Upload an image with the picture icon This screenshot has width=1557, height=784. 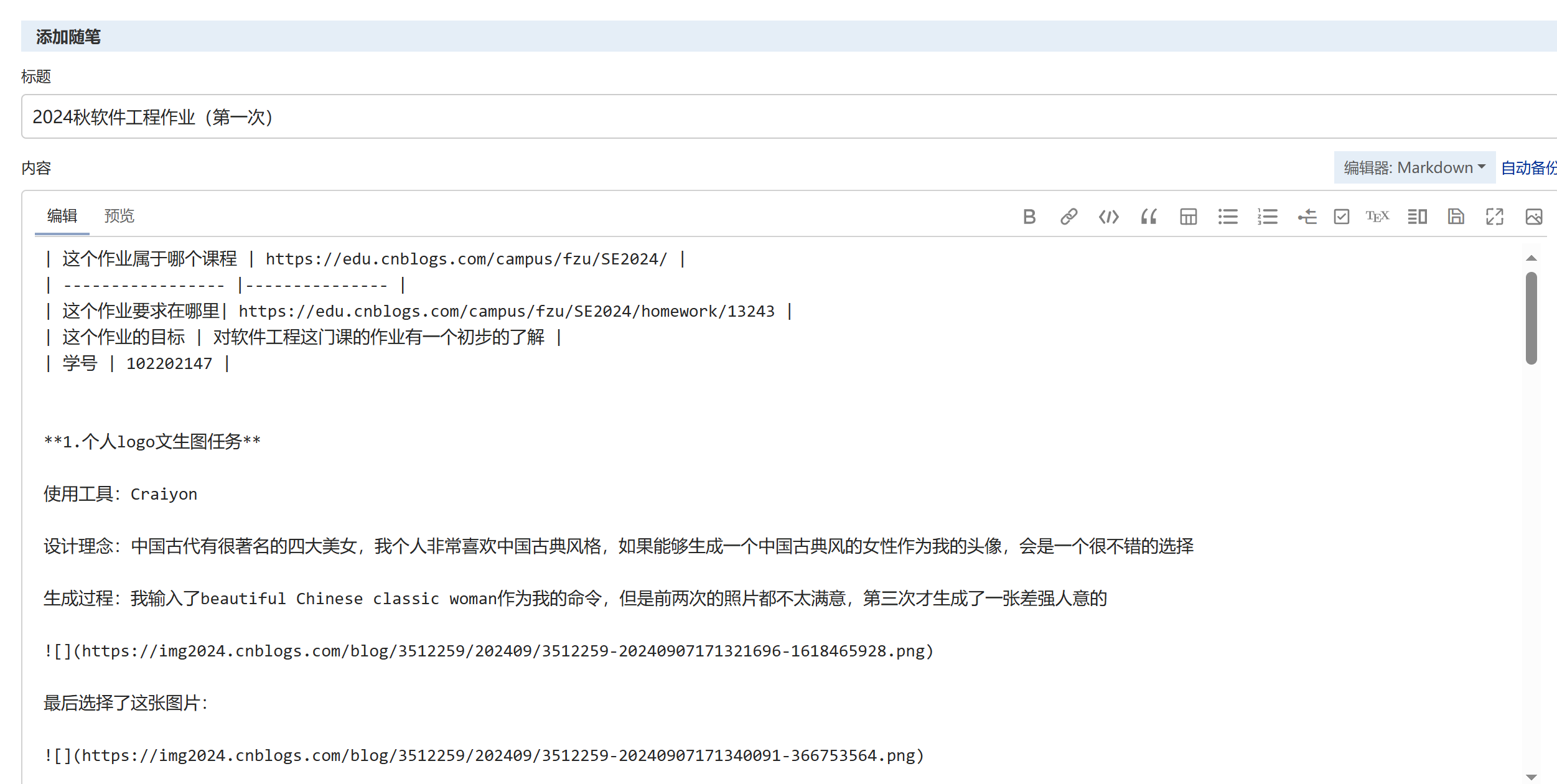pos(1534,217)
